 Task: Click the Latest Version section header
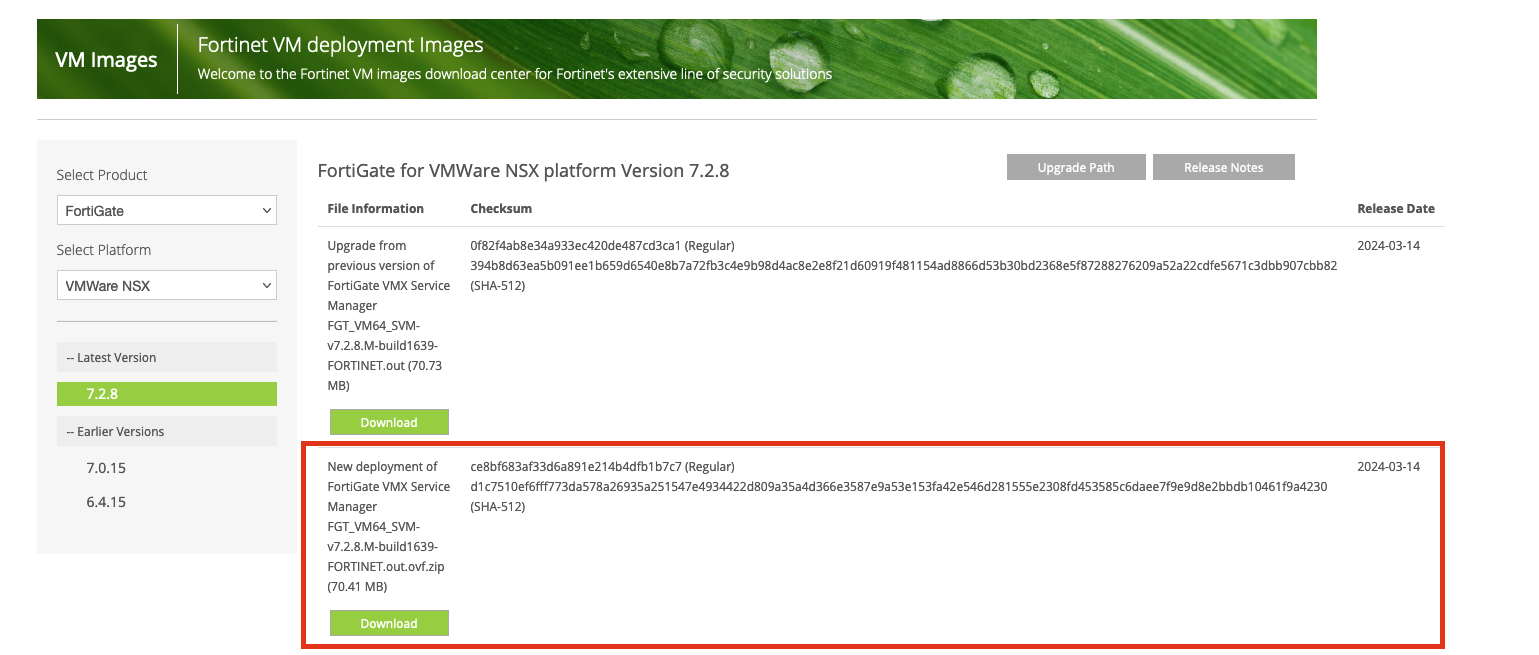pos(166,357)
